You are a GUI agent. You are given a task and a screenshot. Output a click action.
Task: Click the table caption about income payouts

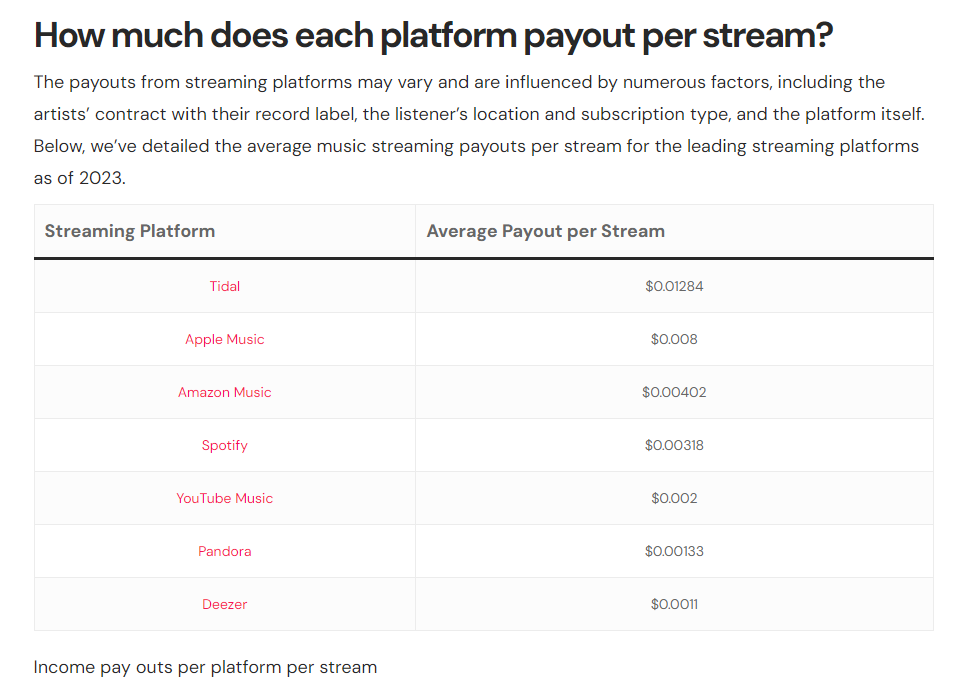pyautogui.click(x=205, y=667)
